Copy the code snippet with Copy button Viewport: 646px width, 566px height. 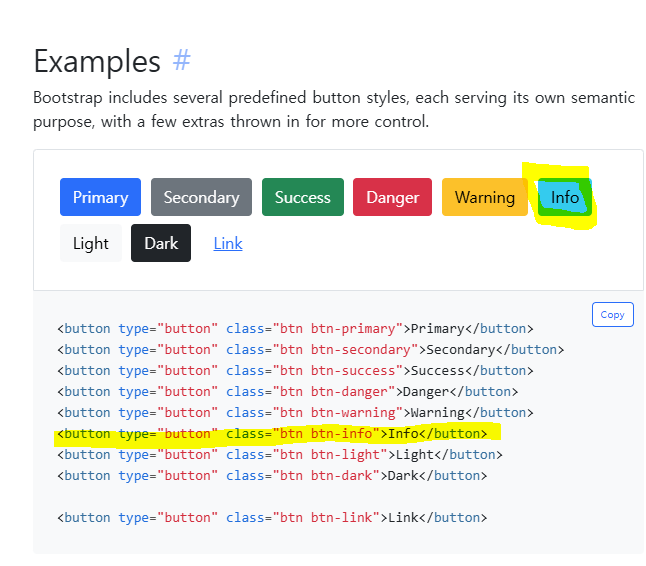click(x=613, y=315)
